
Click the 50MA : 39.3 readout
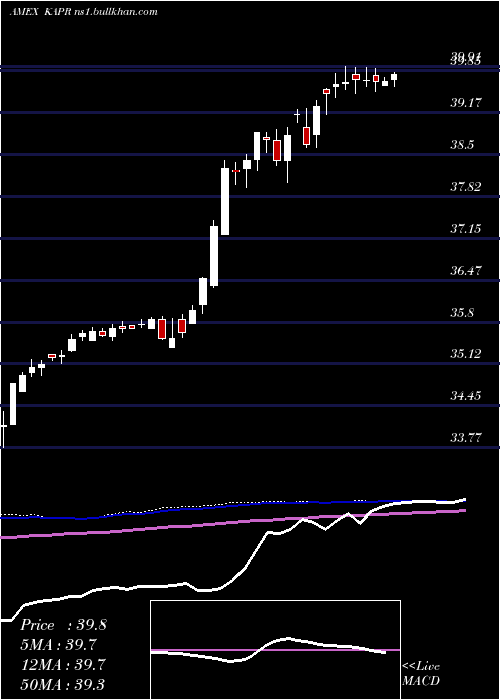point(62,684)
